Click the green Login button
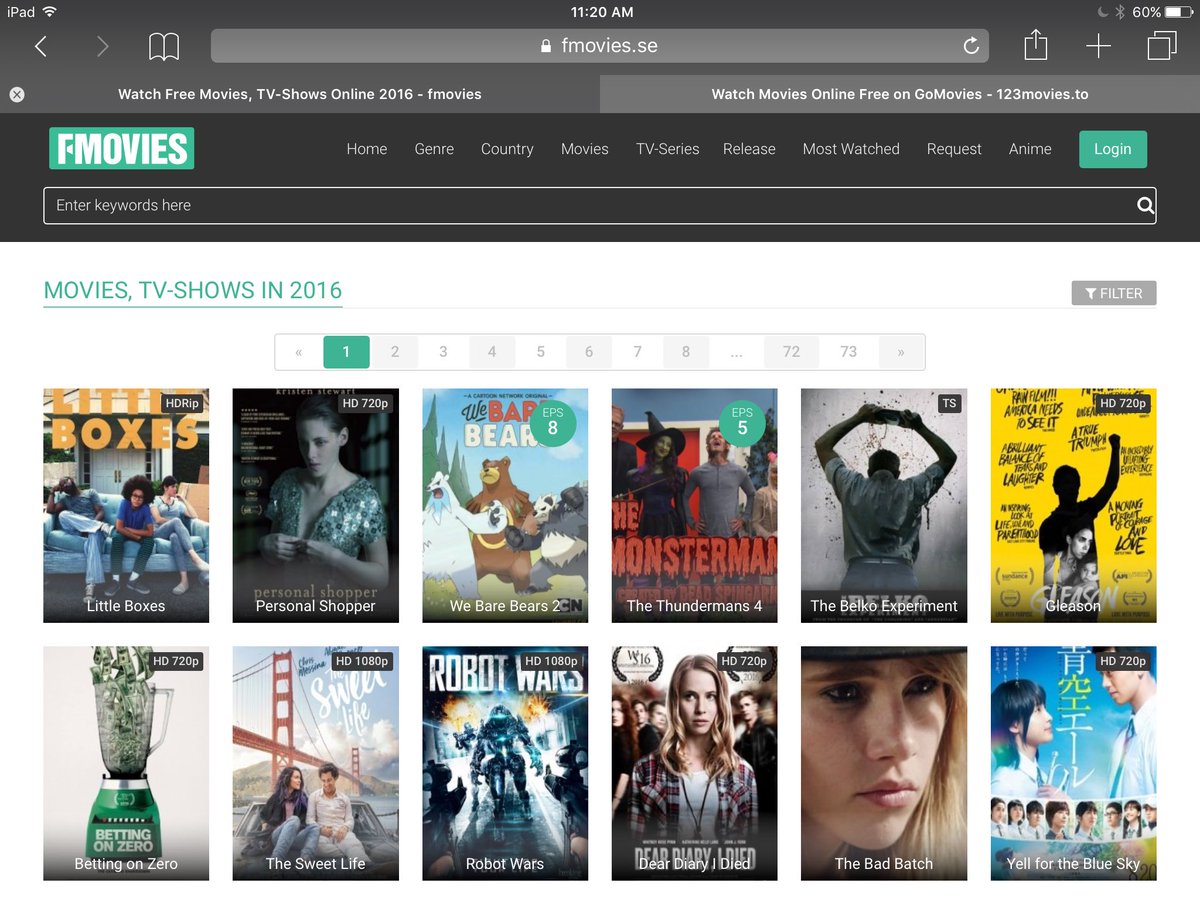This screenshot has height=900, width=1200. tap(1113, 149)
